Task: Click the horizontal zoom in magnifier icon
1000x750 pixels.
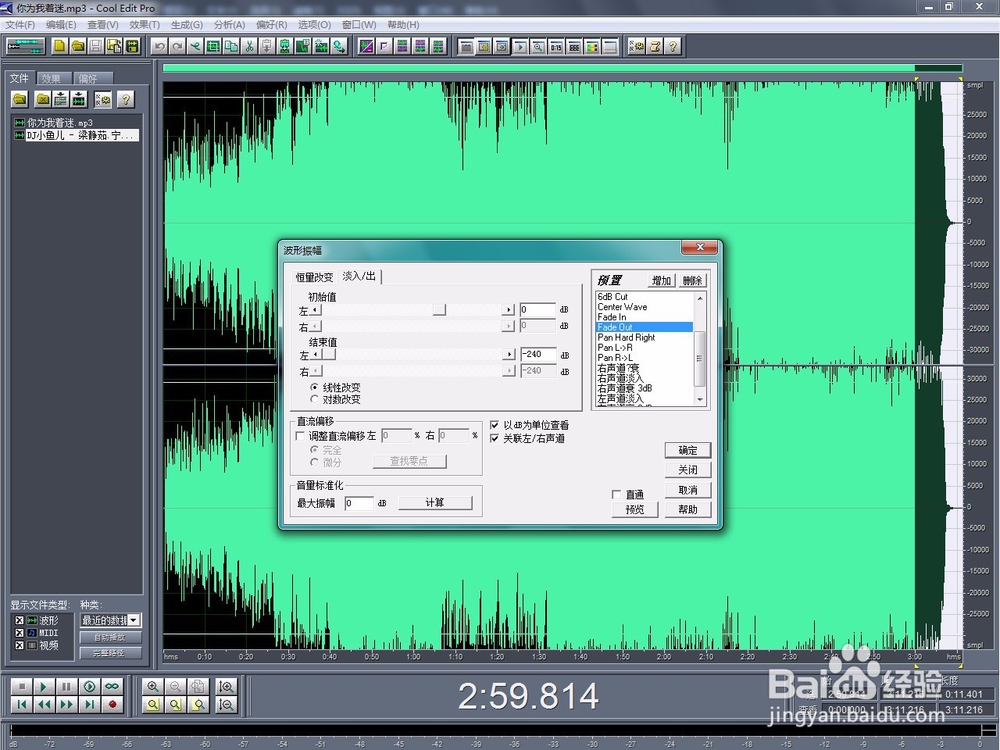Action: click(x=152, y=686)
